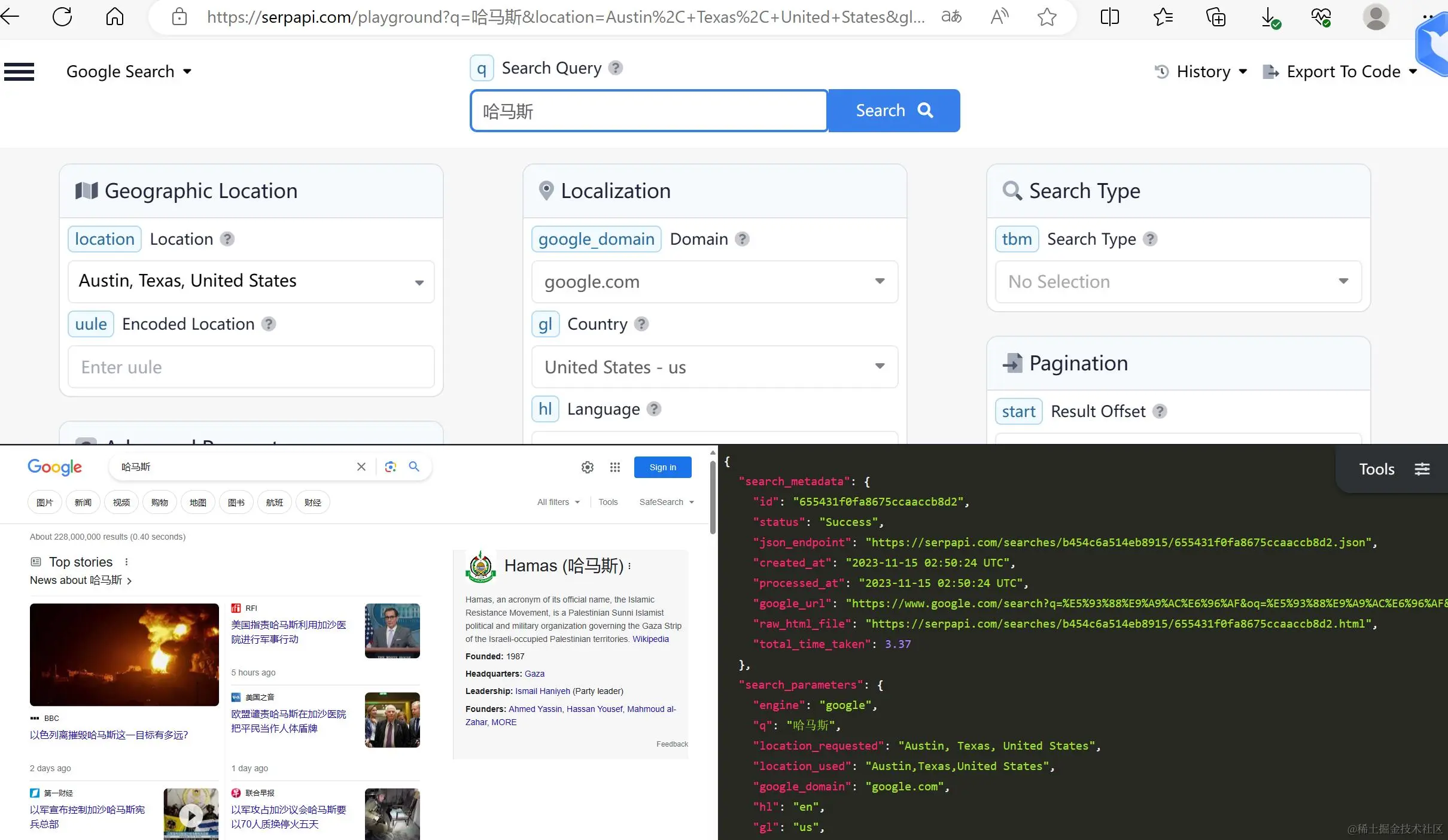The height and width of the screenshot is (840, 1448).
Task: Go back with the browser back arrow
Action: [x=10, y=16]
